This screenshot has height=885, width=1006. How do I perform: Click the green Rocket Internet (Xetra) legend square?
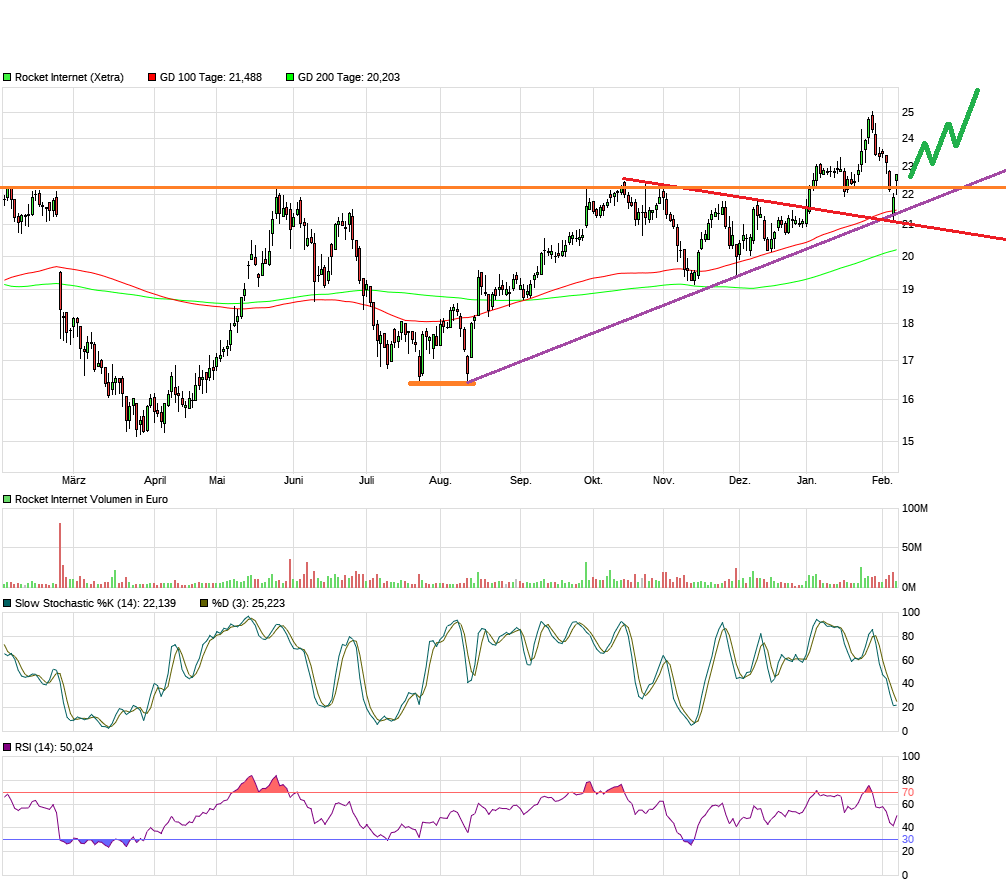pos(6,76)
